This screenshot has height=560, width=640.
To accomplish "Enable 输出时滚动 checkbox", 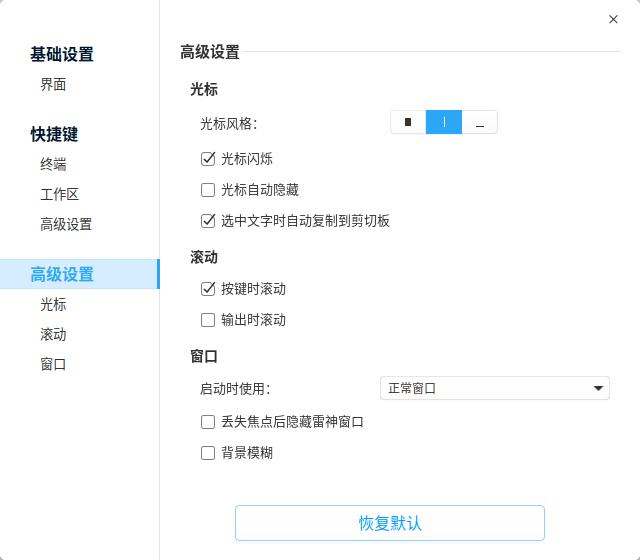I will coord(208,320).
